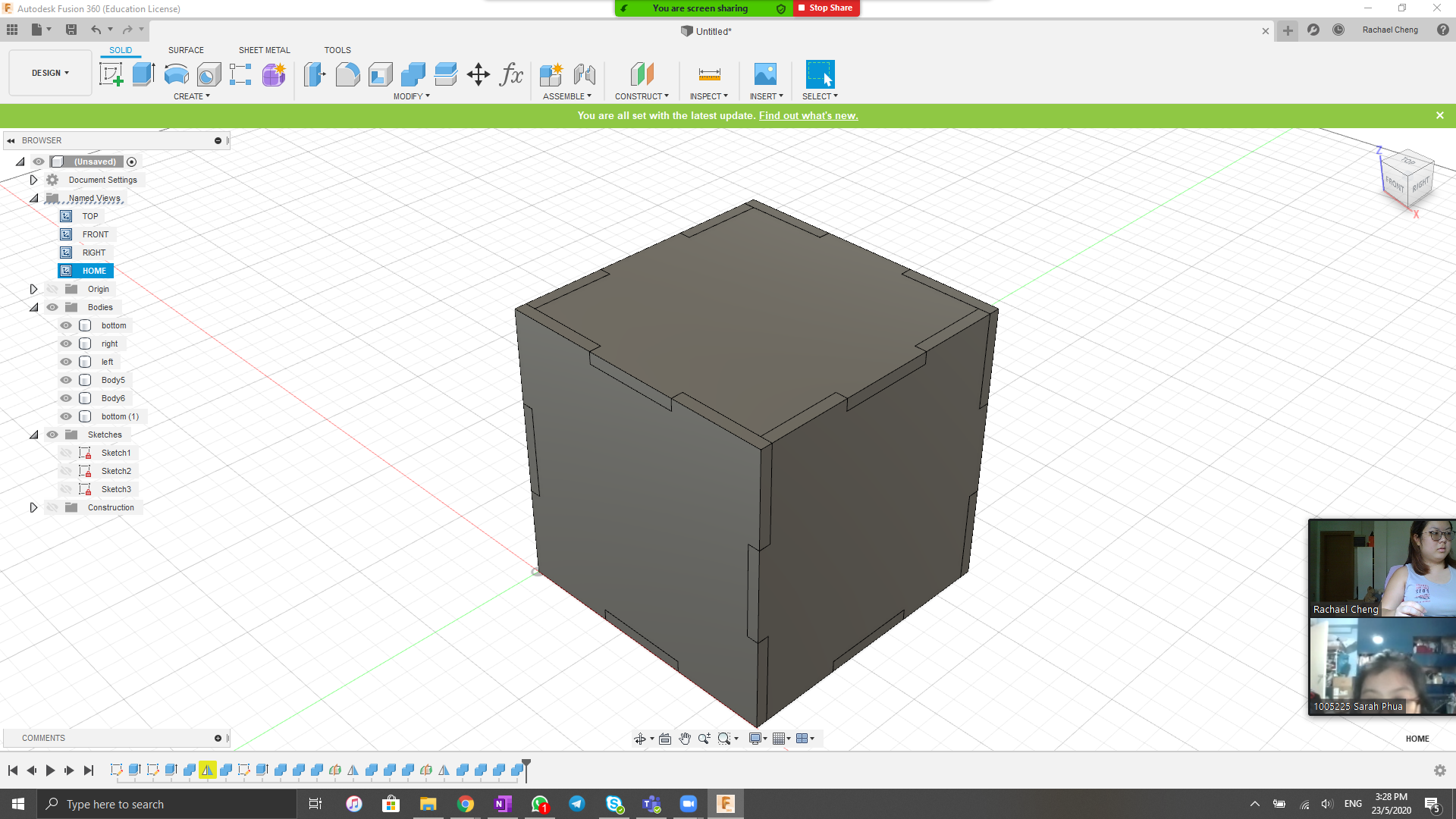
Task: Select the Revolve tool
Action: (176, 74)
